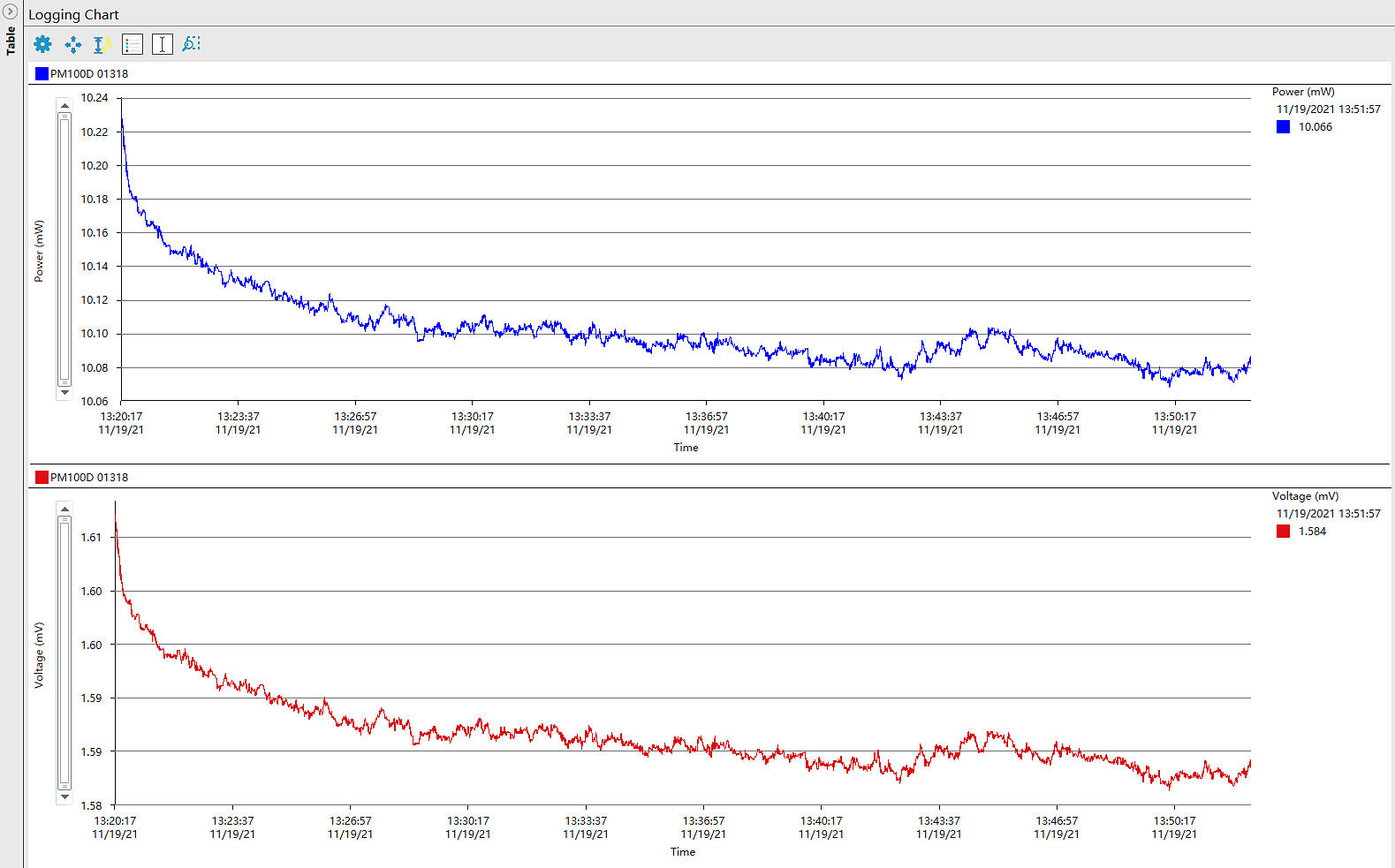Viewport: 1395px width, 868px height.
Task: Click the Voltage (mV) legend label
Action: (1305, 496)
